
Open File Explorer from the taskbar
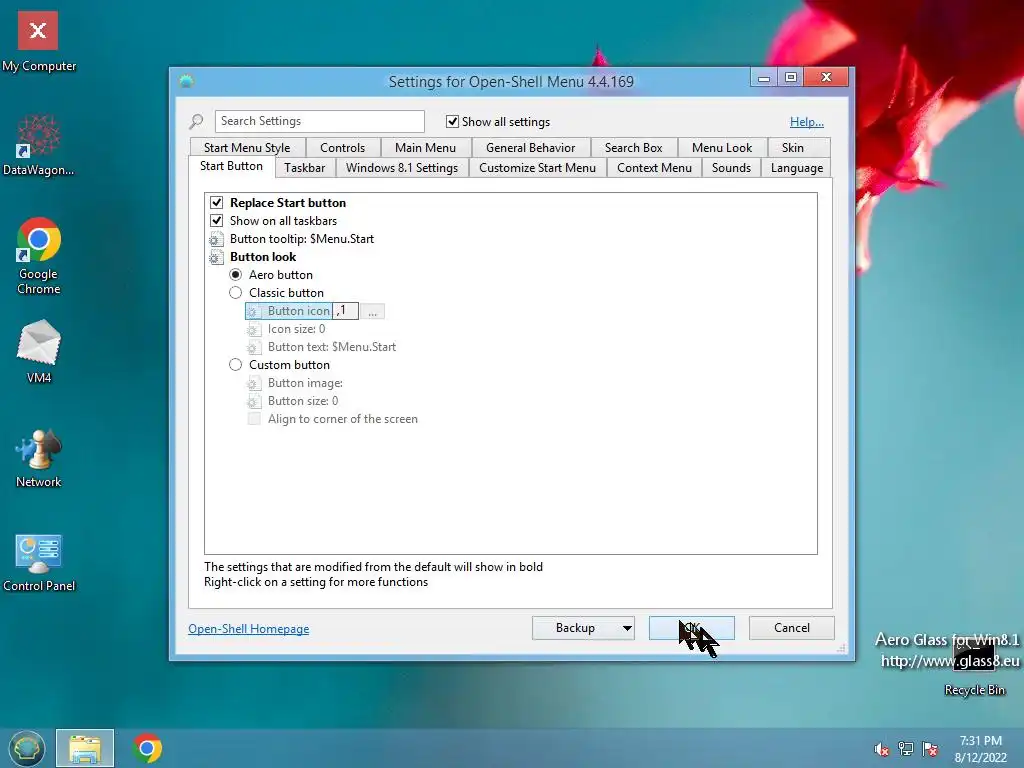point(85,748)
